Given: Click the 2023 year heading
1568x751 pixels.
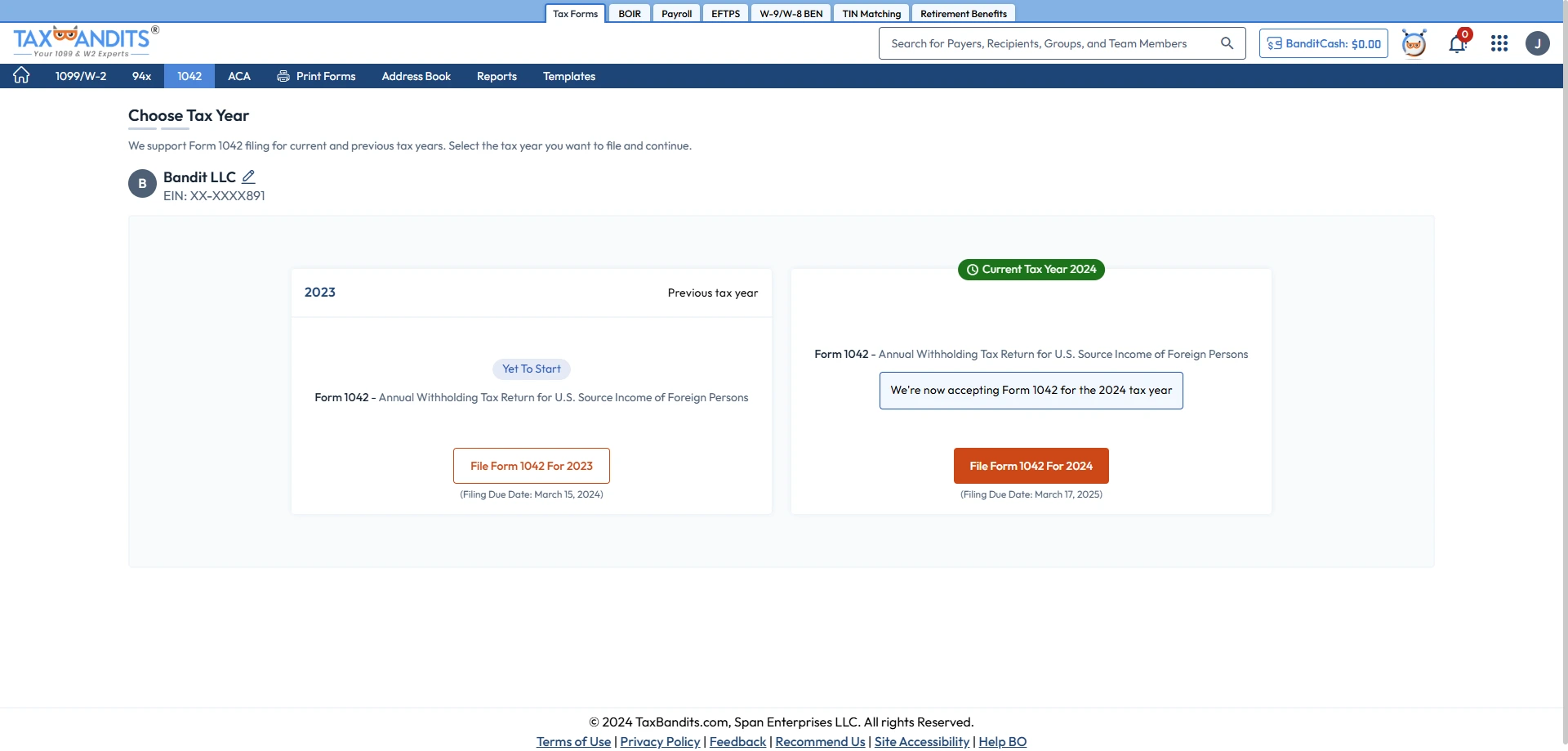Looking at the screenshot, I should coord(320,293).
